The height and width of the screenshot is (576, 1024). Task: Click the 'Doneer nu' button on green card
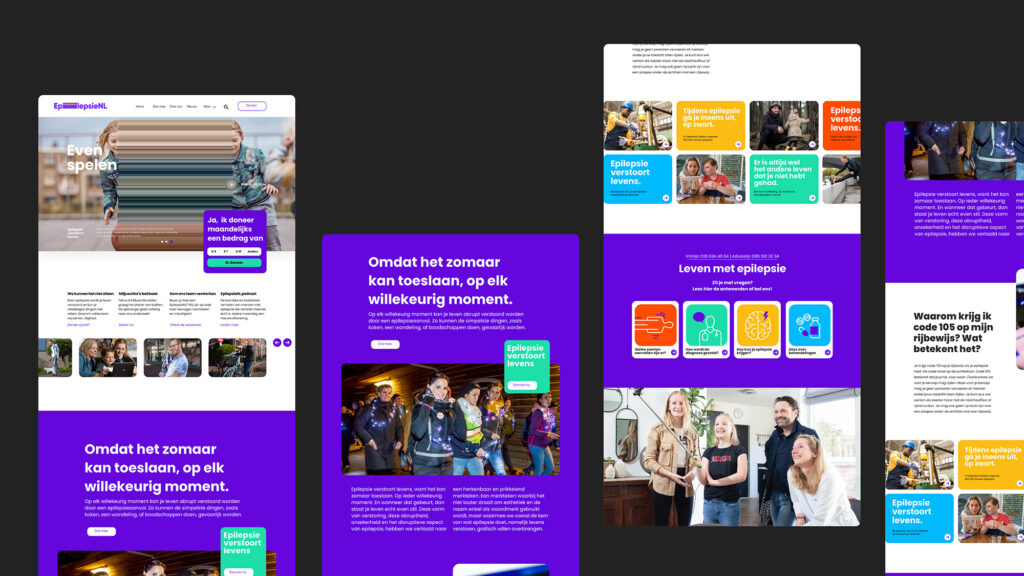(x=520, y=384)
